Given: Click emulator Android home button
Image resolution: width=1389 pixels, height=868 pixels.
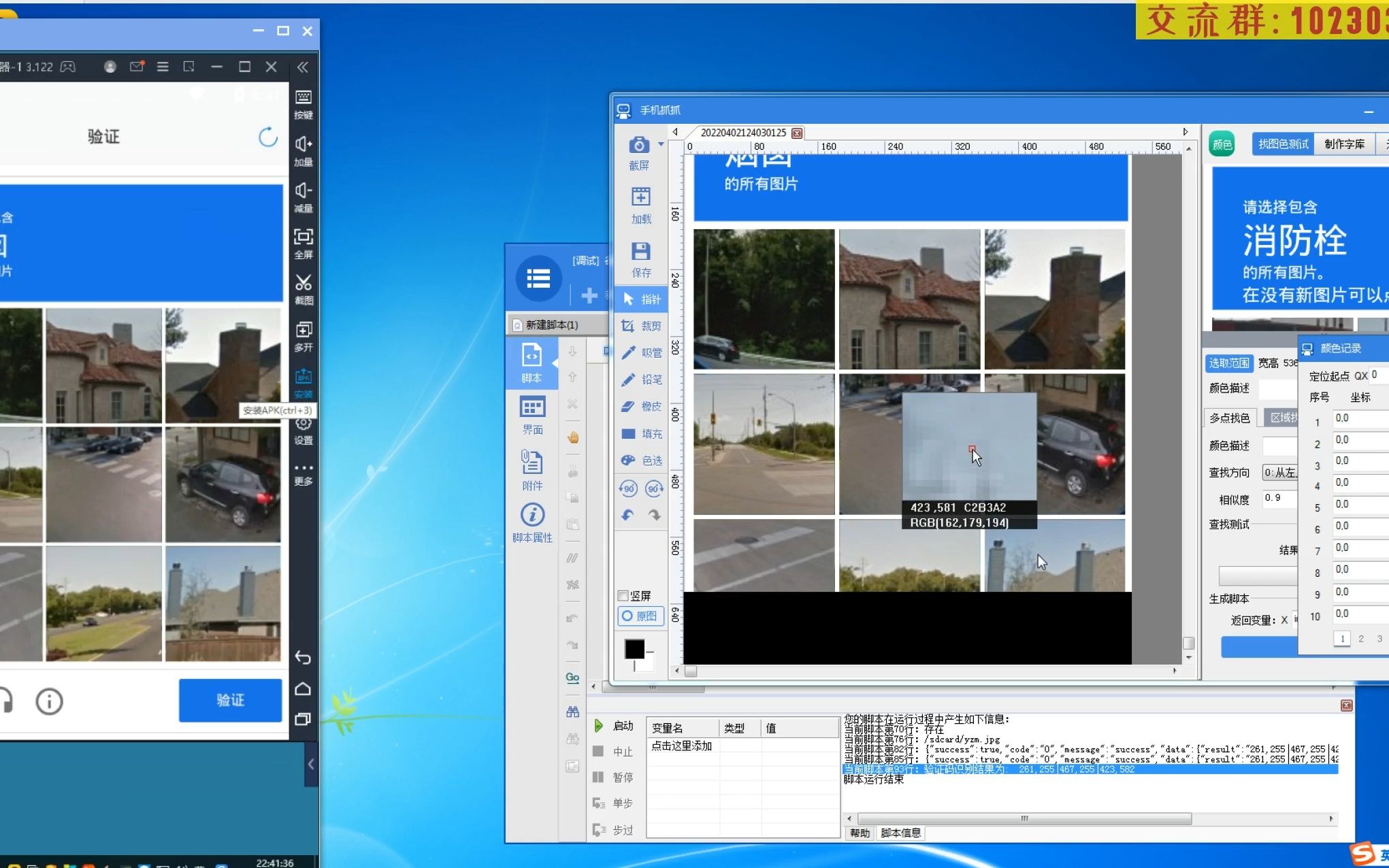Looking at the screenshot, I should 303,689.
